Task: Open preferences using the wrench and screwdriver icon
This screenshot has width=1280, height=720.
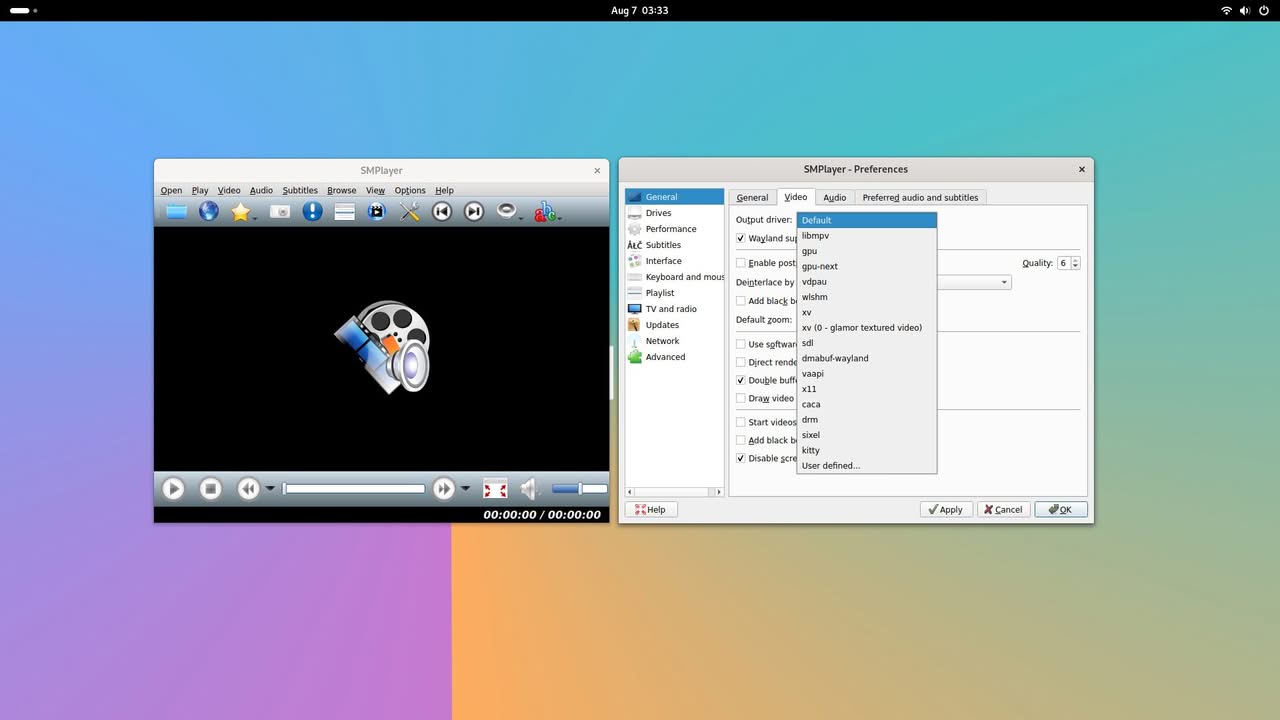Action: pyautogui.click(x=409, y=211)
